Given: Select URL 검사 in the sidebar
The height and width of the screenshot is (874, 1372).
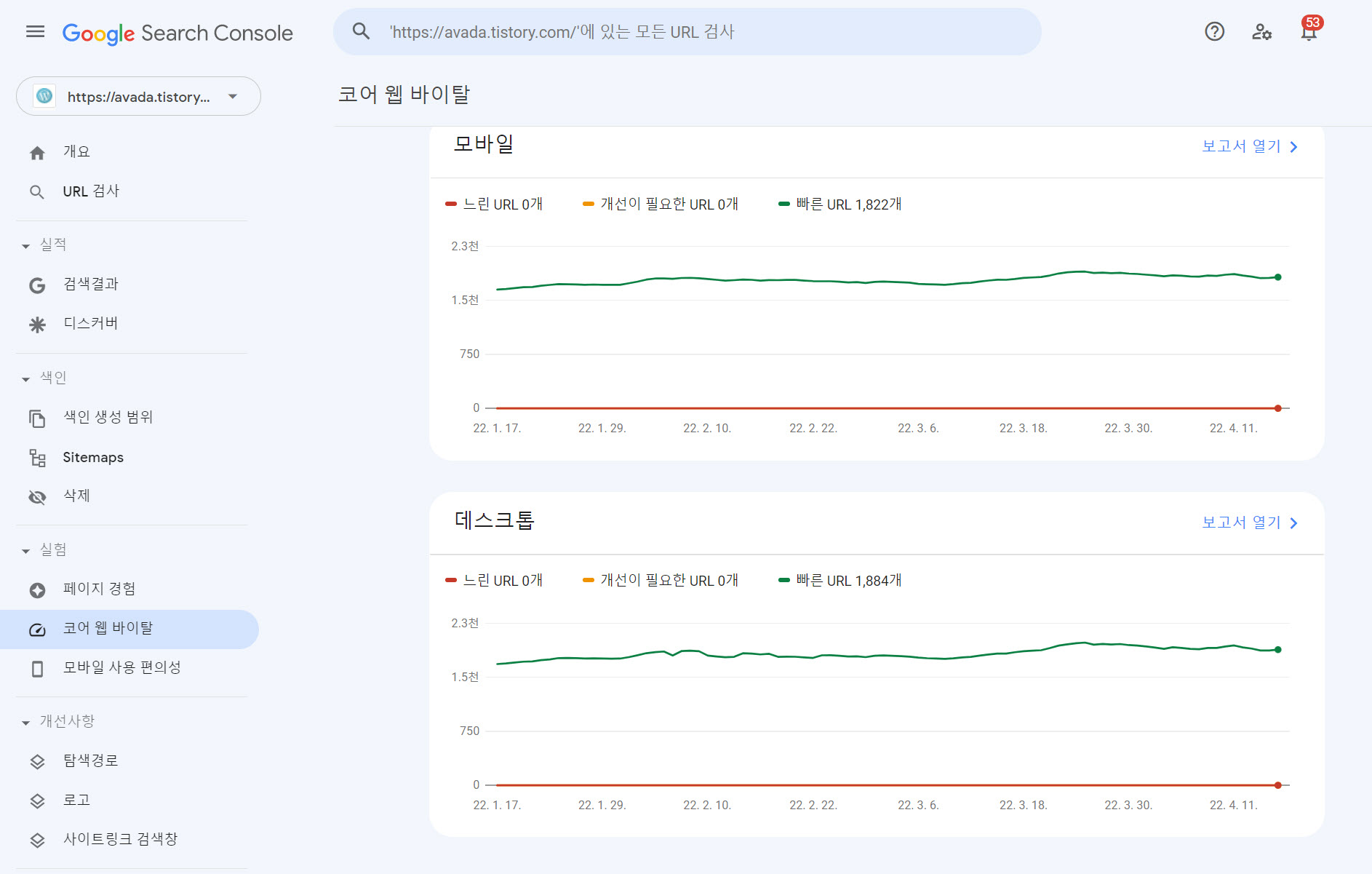Looking at the screenshot, I should tap(91, 191).
